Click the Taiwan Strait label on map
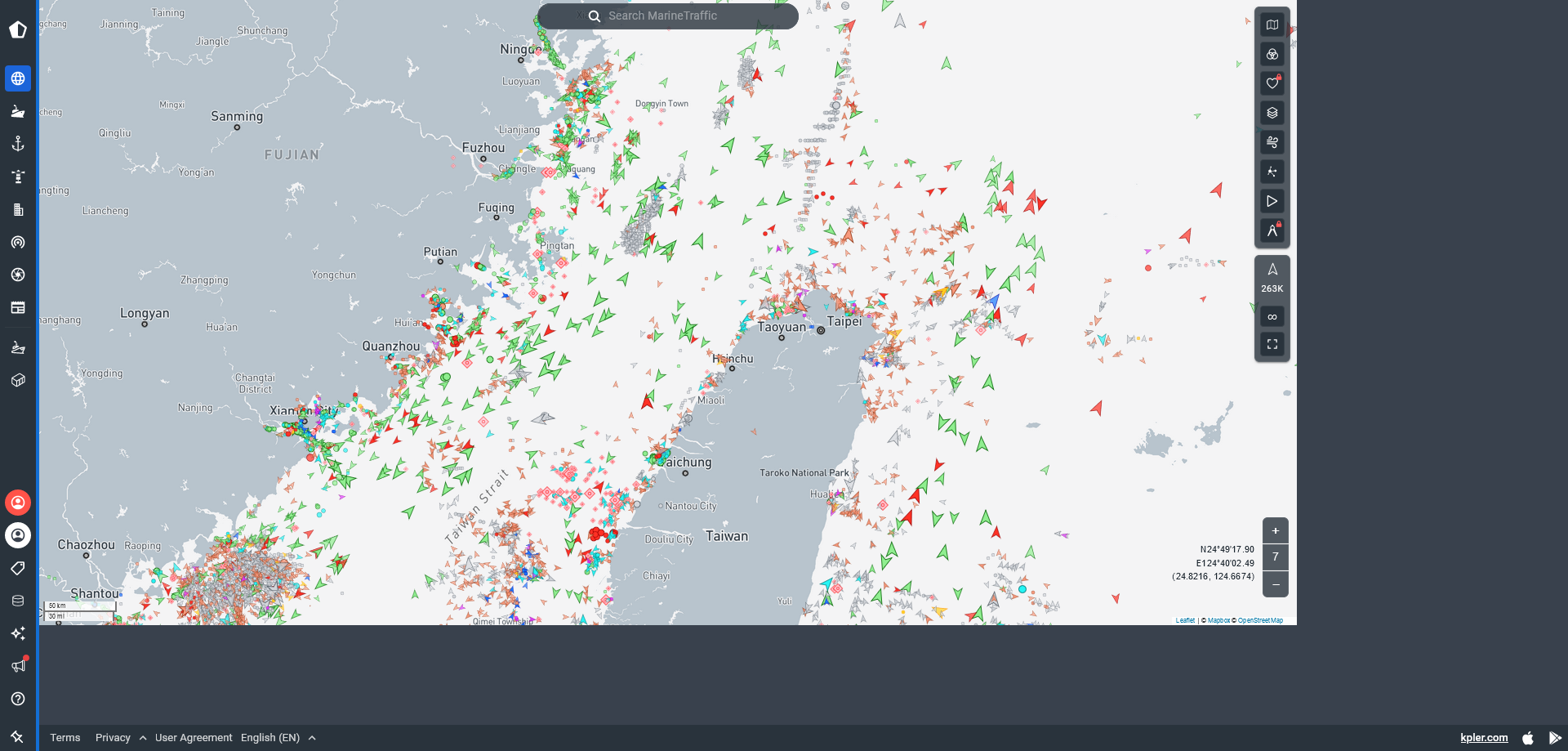The image size is (1568, 751). 477,507
